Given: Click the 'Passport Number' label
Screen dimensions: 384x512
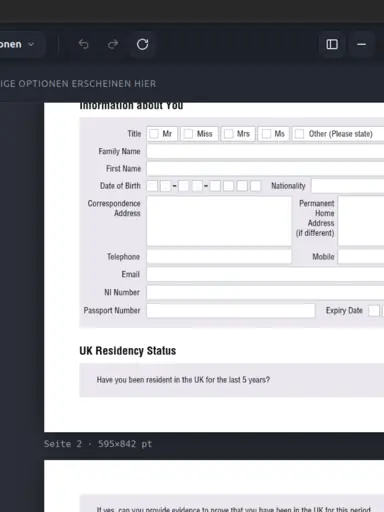Looking at the screenshot, I should (x=112, y=310).
